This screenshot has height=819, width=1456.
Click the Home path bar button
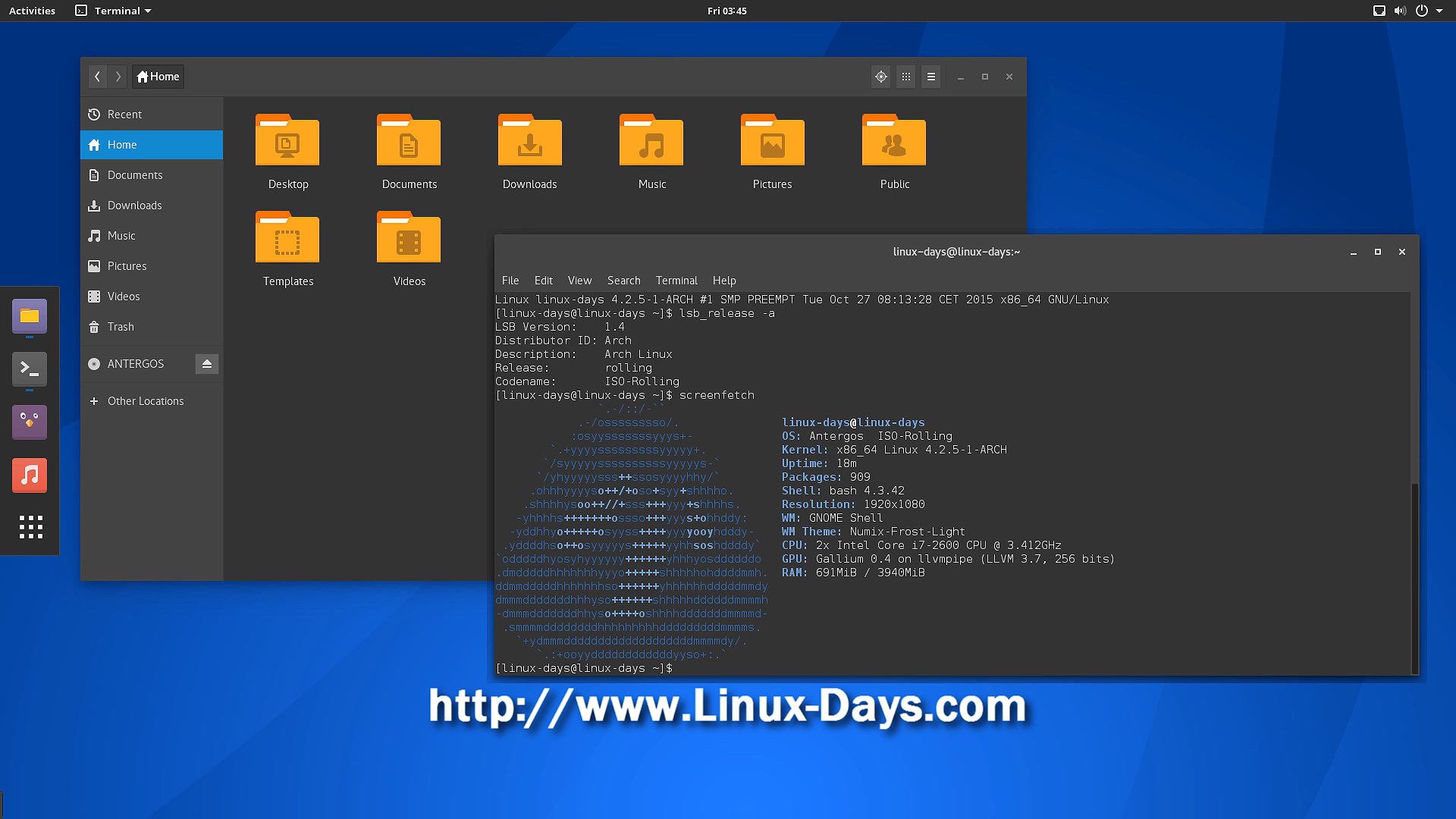[158, 77]
